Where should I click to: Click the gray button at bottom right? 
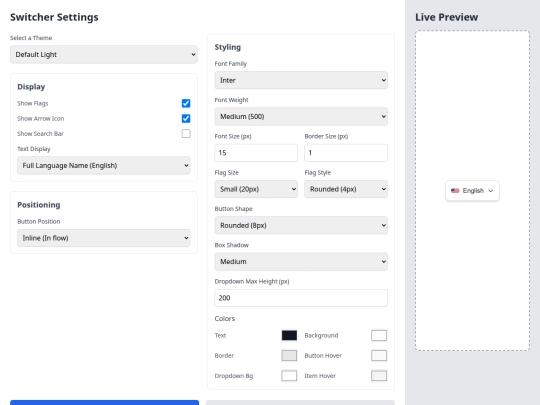coord(300,403)
